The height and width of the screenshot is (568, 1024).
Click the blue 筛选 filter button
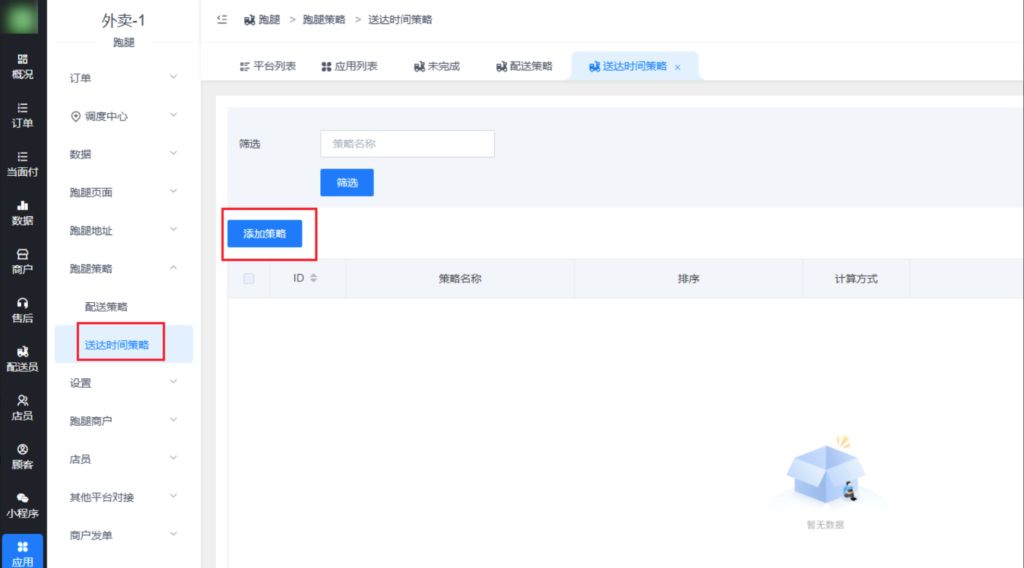pos(347,183)
